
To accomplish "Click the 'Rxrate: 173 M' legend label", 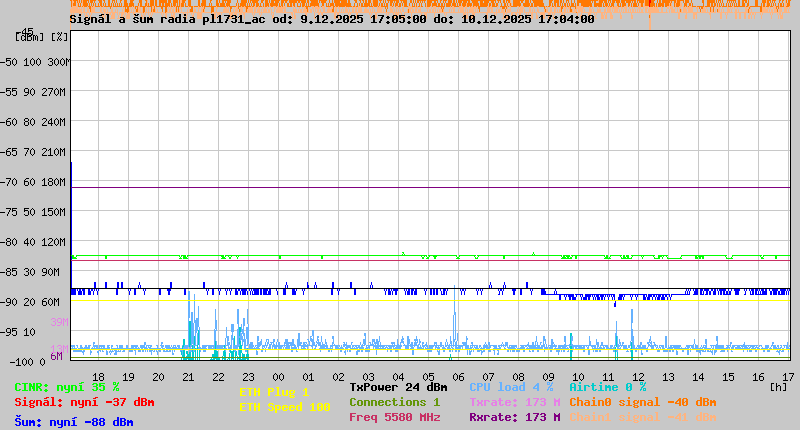I will (515, 417).
